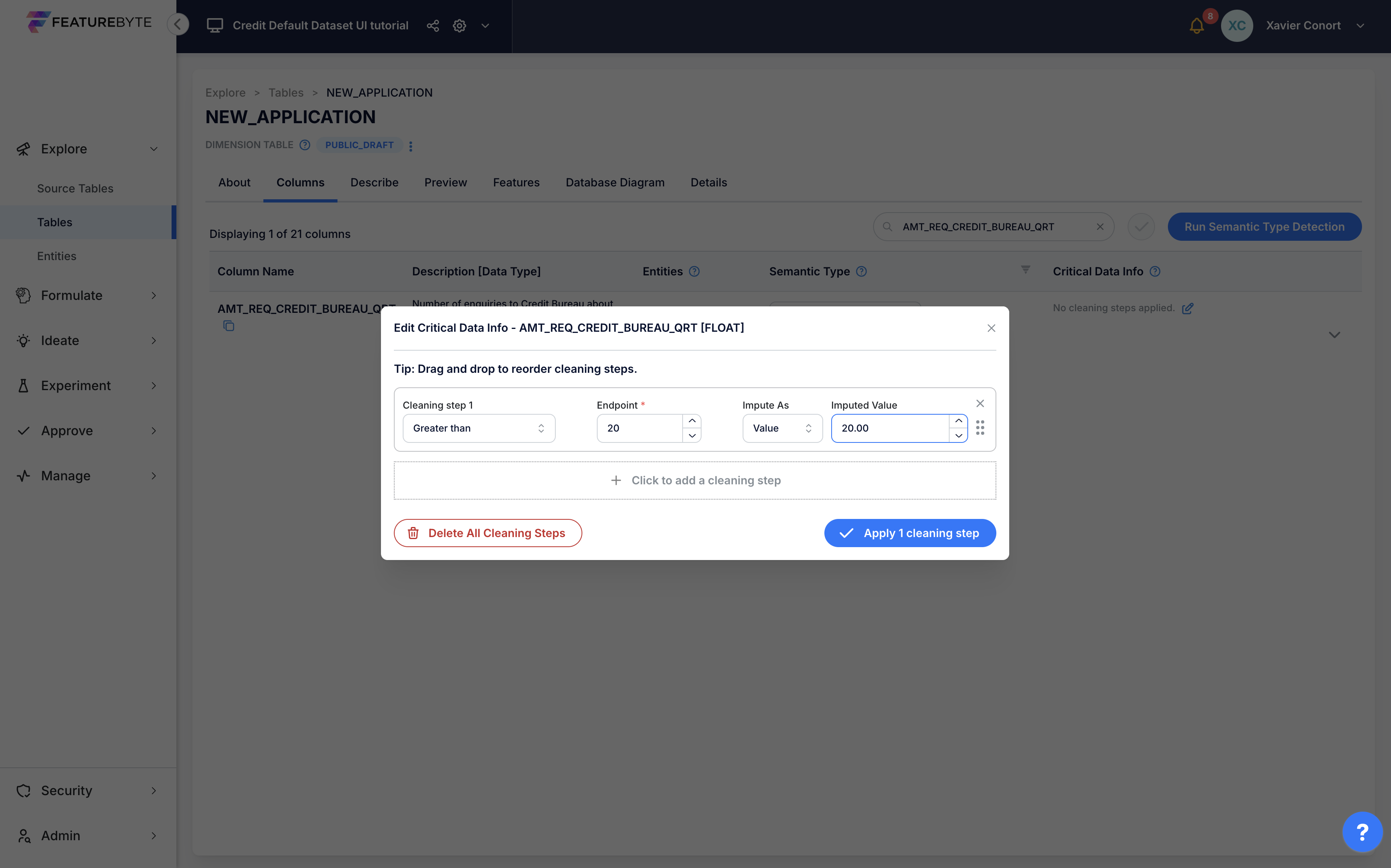Open notifications bell
1391x868 pixels.
(x=1197, y=25)
